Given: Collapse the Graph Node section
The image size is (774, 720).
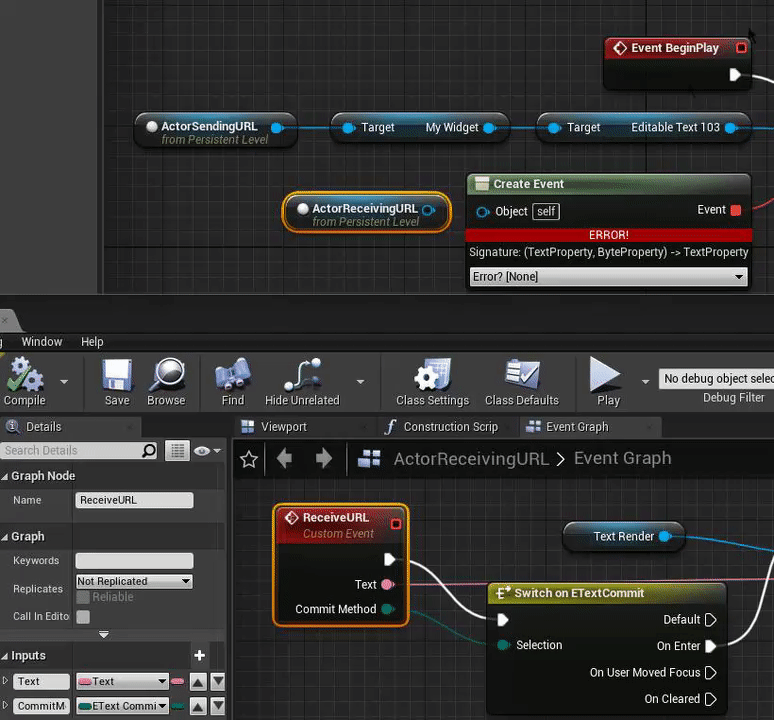Looking at the screenshot, I should (x=5, y=476).
